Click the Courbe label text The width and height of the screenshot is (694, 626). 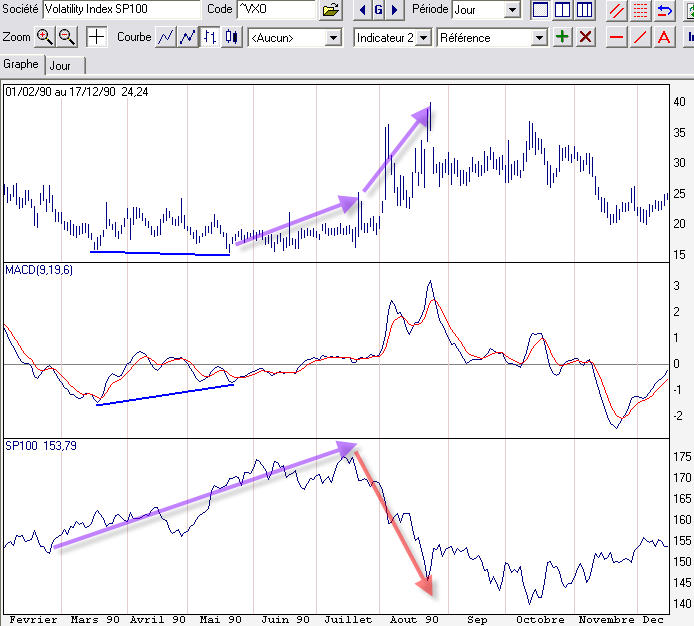134,37
